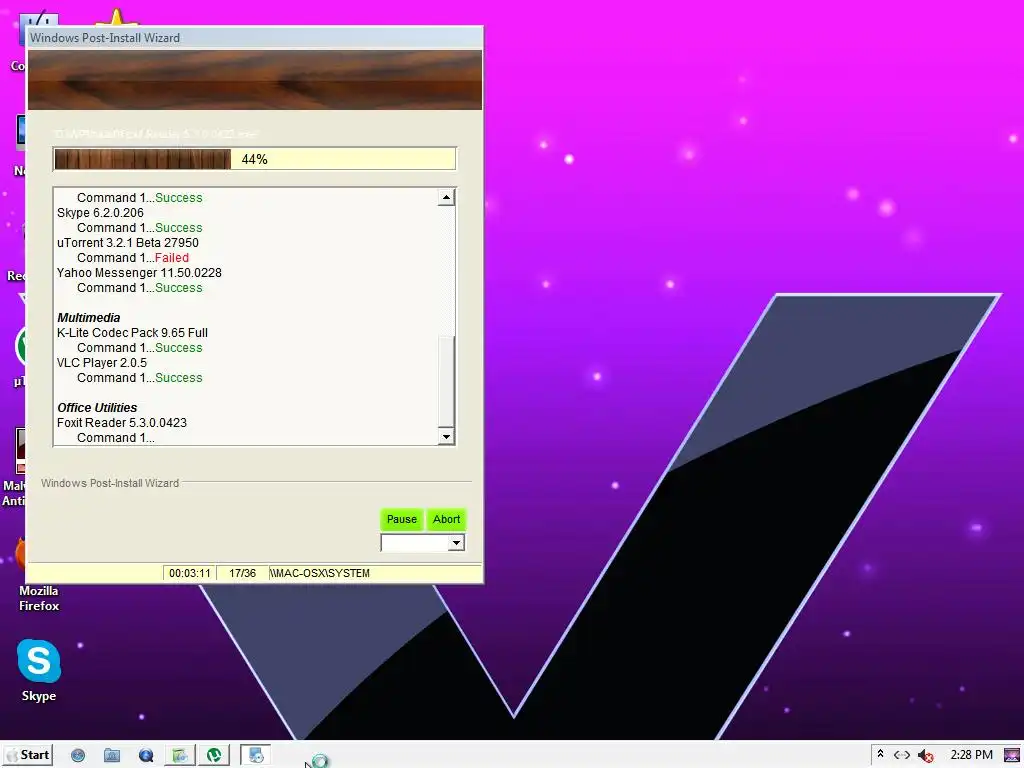
Task: Click the Office Utilities category heading
Action: [97, 408]
